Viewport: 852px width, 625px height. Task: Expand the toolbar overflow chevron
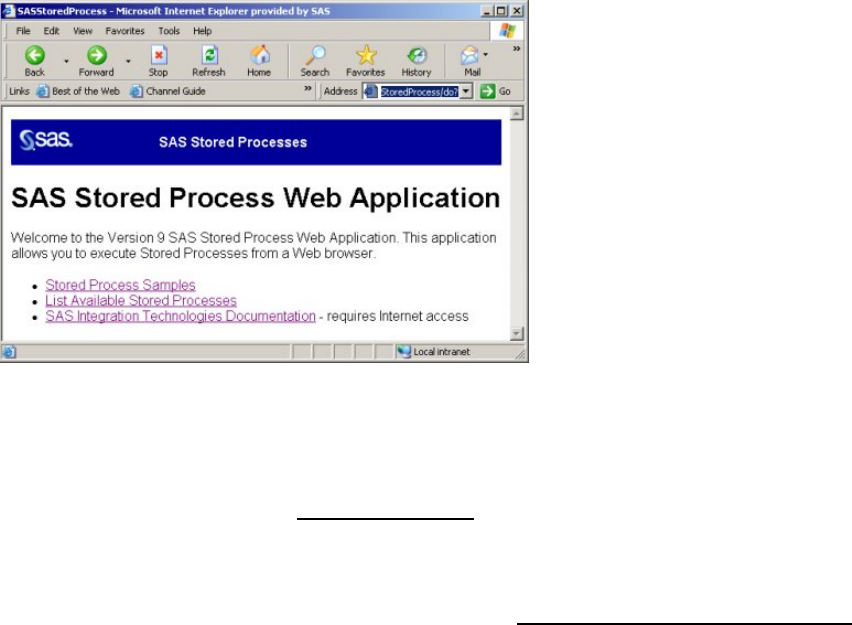516,49
